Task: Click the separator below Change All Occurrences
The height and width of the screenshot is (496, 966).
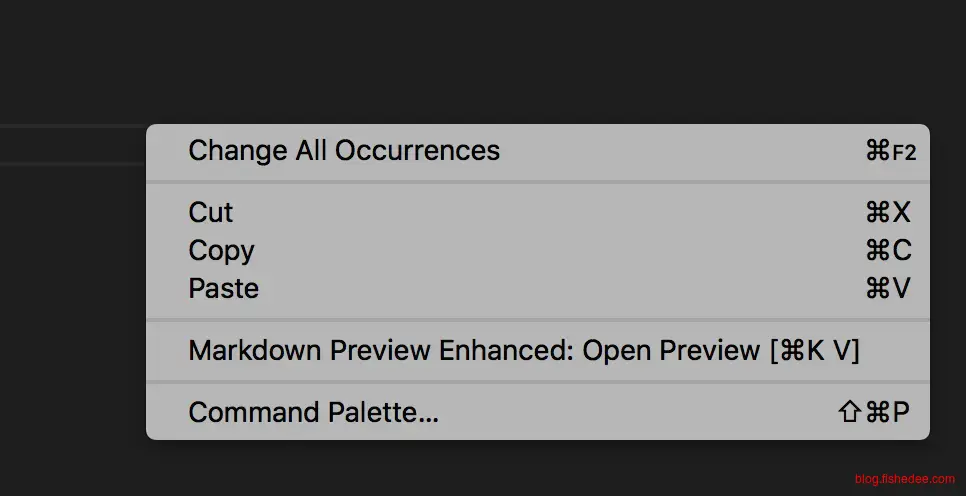Action: click(x=538, y=182)
